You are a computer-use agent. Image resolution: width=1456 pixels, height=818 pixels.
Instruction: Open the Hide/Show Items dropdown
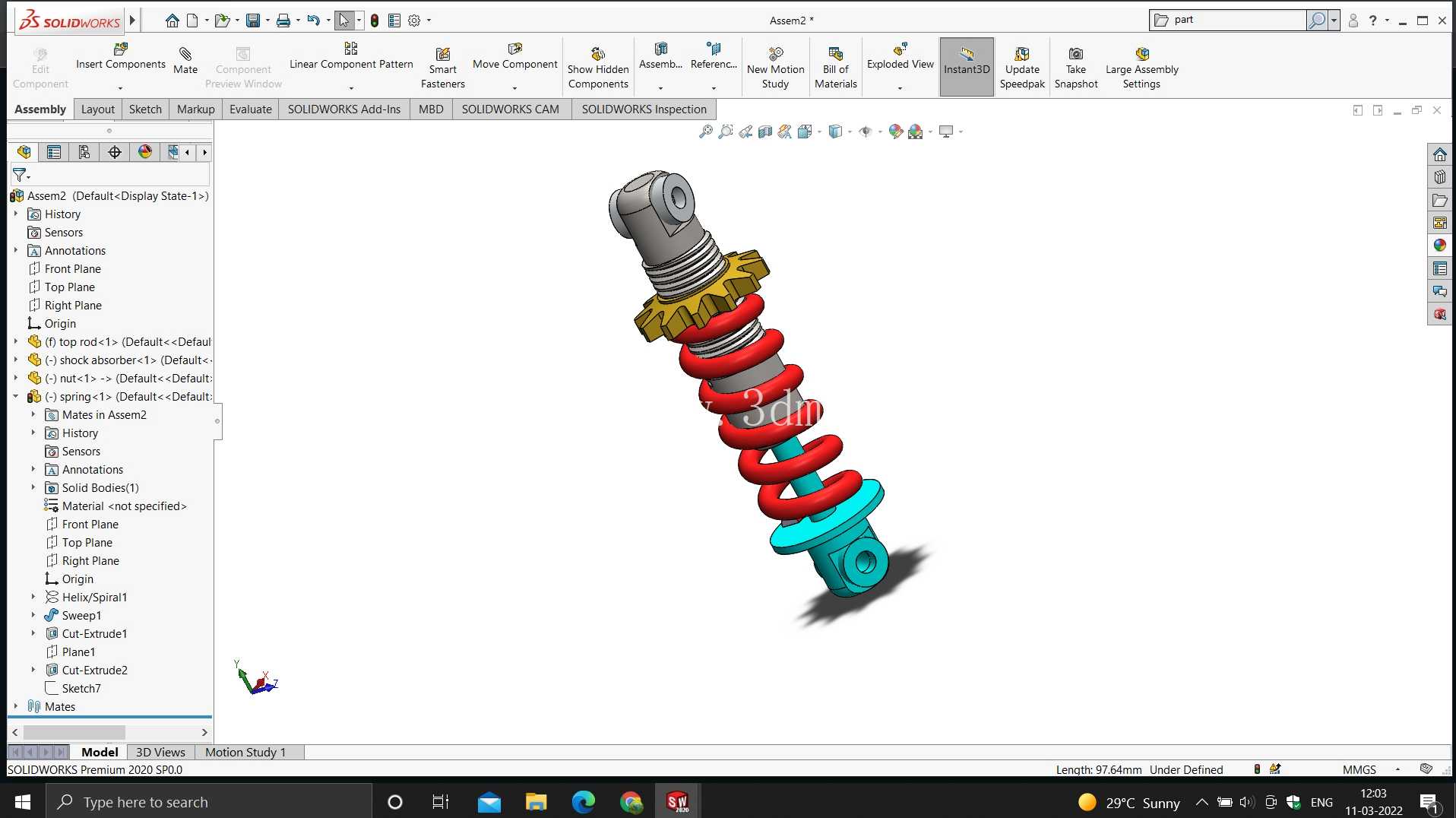pyautogui.click(x=881, y=132)
